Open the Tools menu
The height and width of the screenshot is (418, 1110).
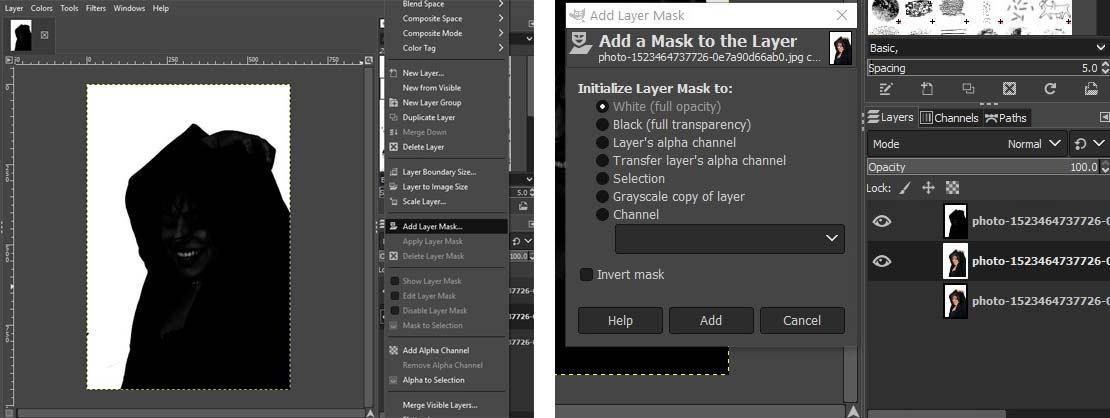(69, 9)
